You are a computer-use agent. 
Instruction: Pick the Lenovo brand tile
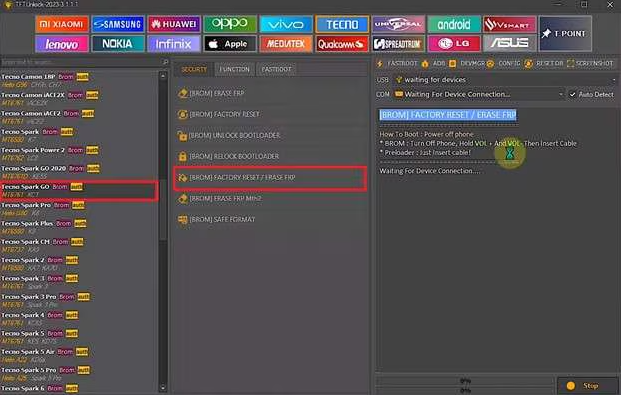pyautogui.click(x=61, y=44)
